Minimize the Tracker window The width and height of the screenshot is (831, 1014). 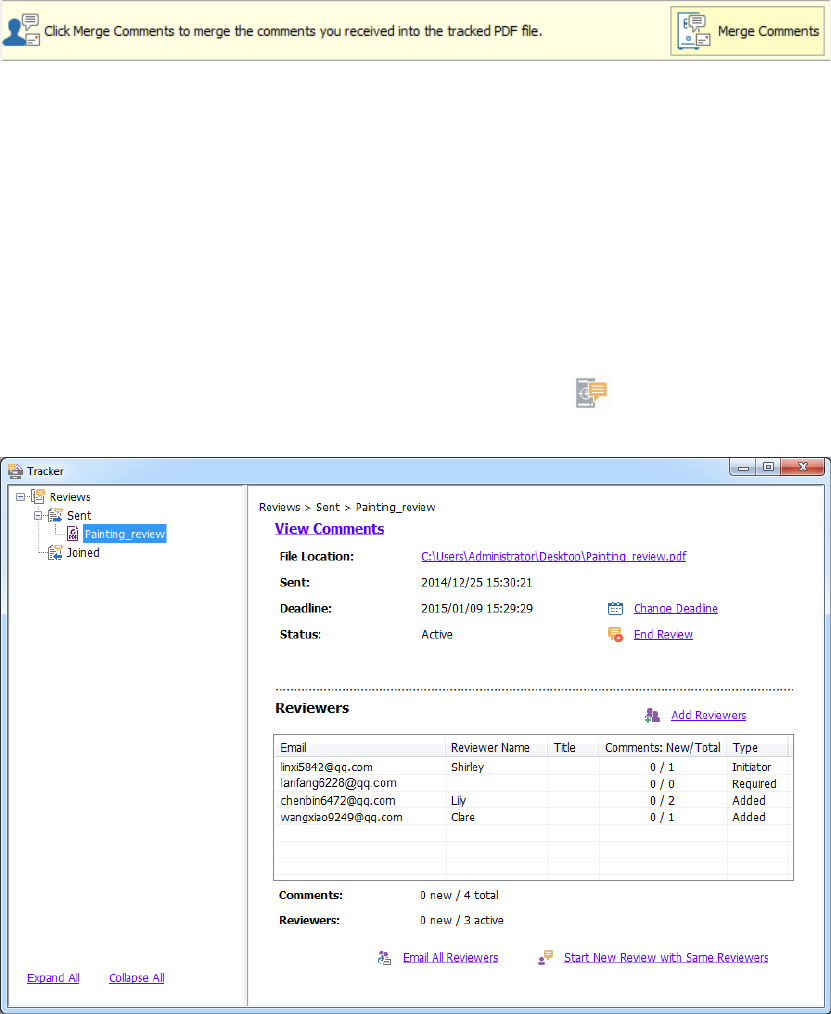point(744,467)
